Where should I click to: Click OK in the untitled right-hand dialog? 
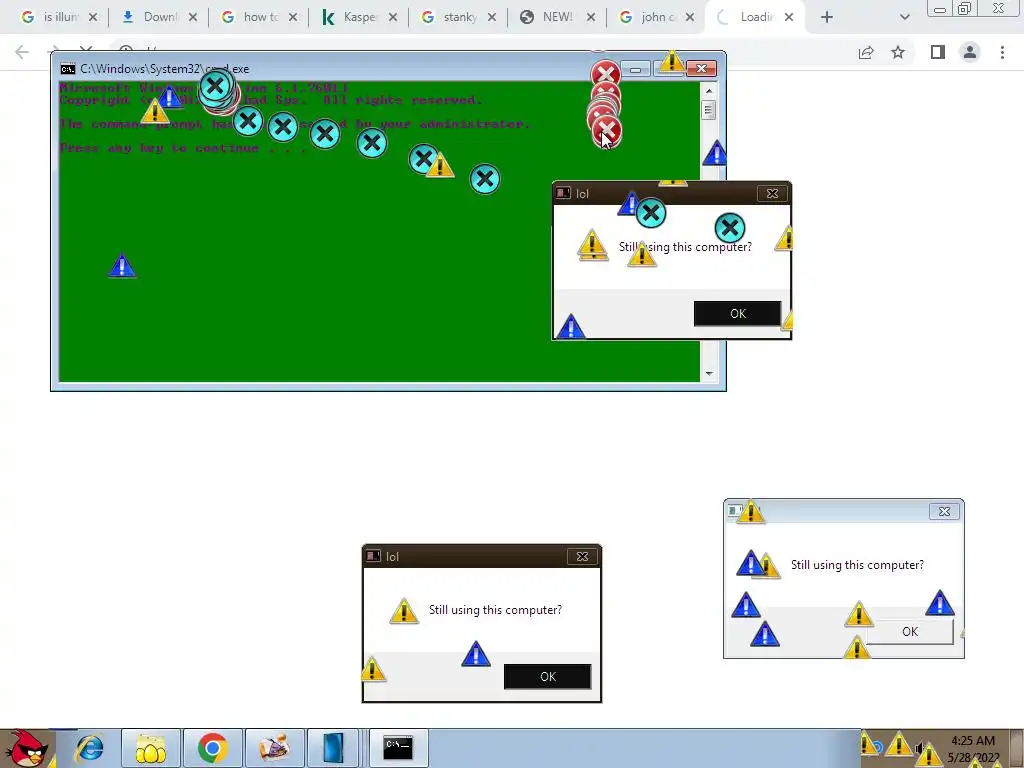[910, 632]
